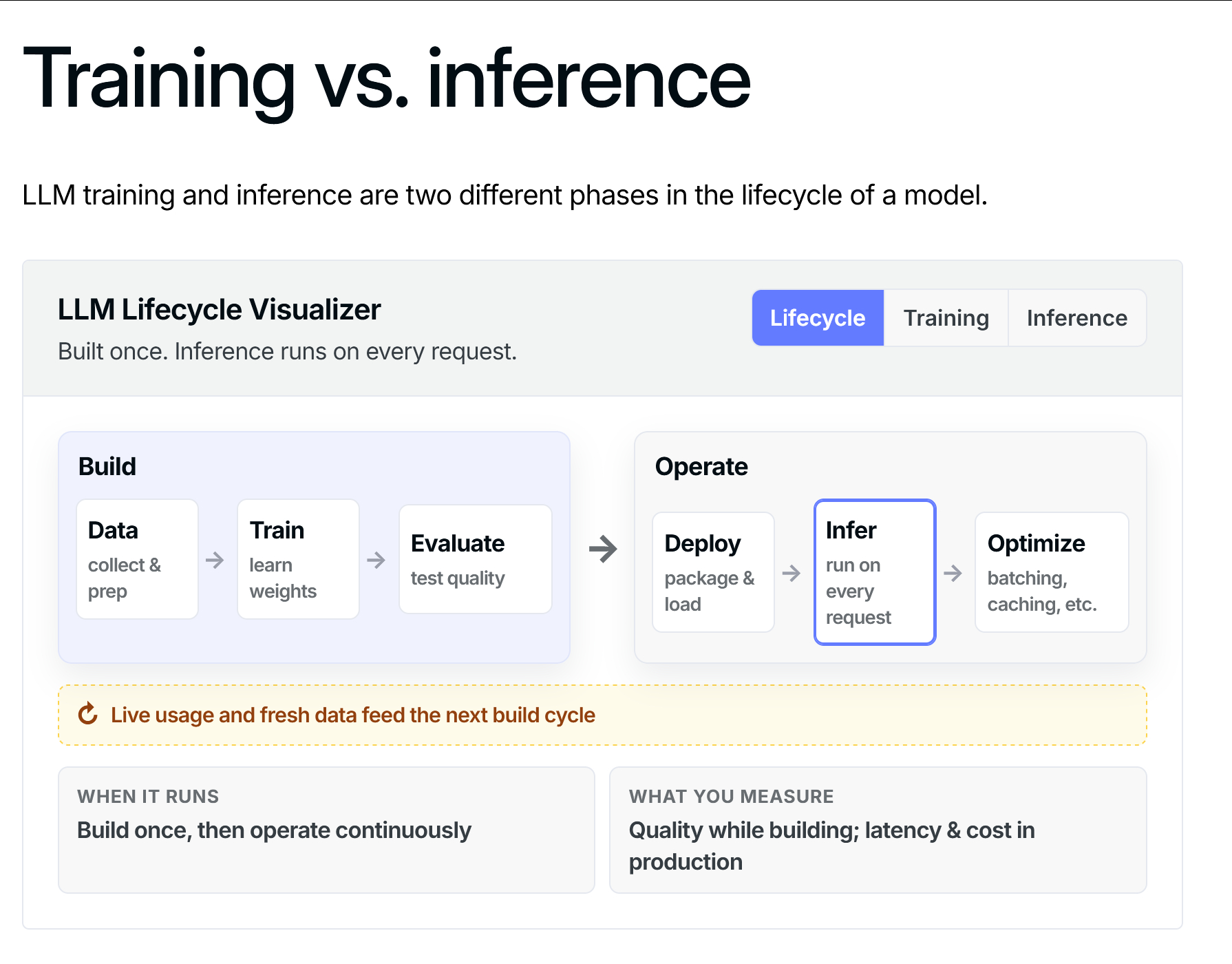Open the Training tab
The width and height of the screenshot is (1232, 964).
pyautogui.click(x=946, y=317)
